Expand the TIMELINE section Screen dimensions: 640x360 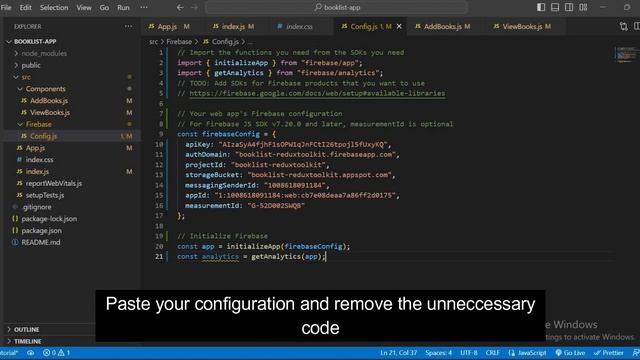point(27,341)
